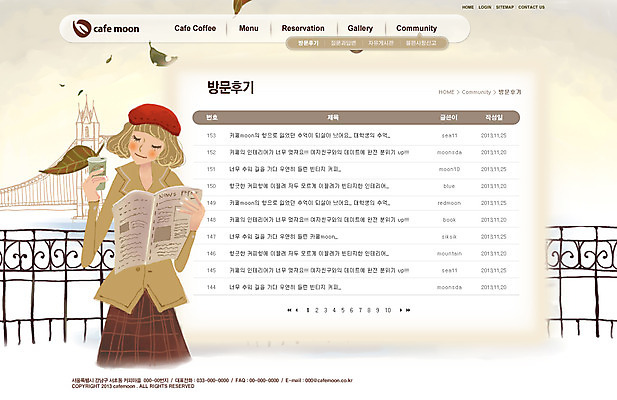Click the date in row 153

tap(493, 135)
